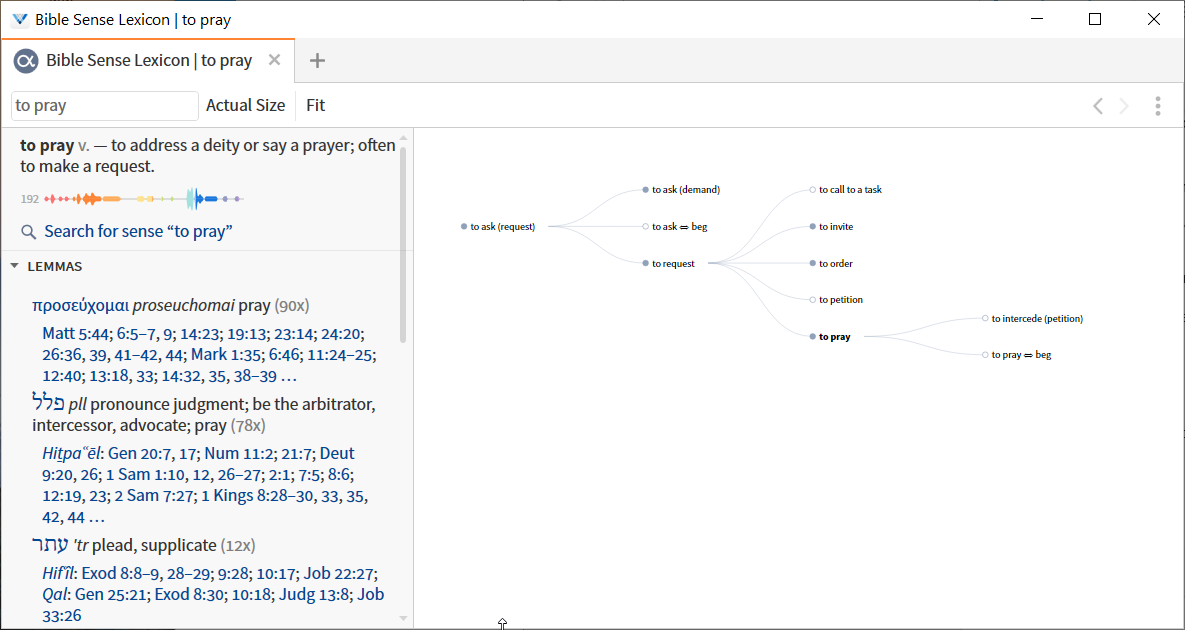
Task: Close the Bible Sense Lexicon tab
Action: point(274,60)
